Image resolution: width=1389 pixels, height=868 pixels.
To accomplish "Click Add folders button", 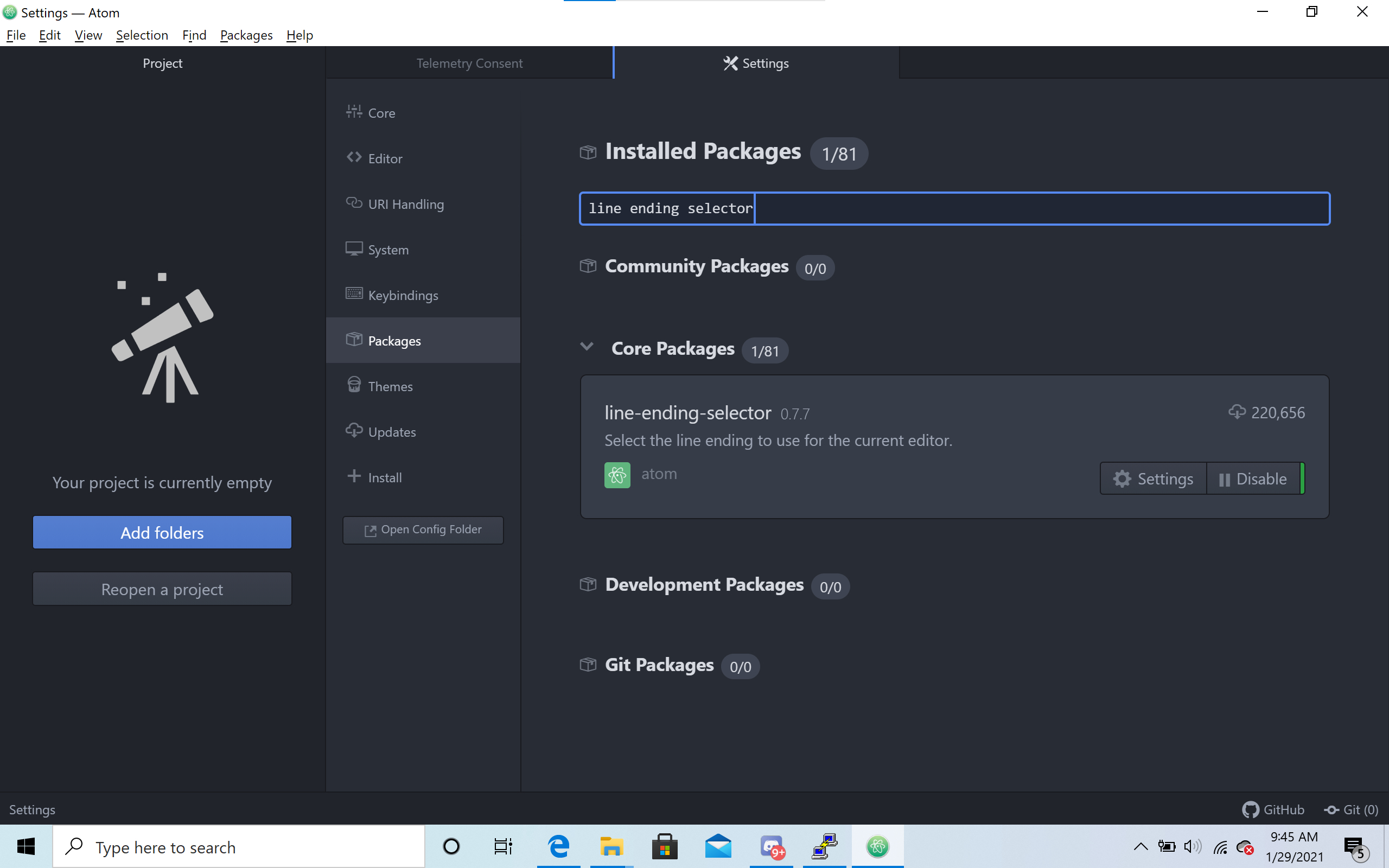I will click(162, 532).
